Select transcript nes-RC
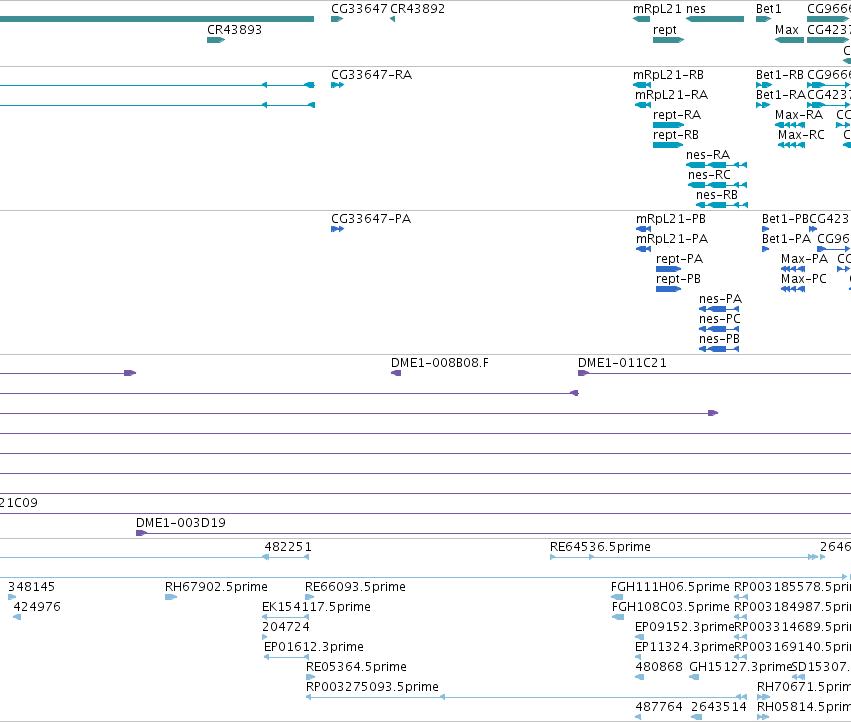This screenshot has width=851, height=722. pyautogui.click(x=717, y=185)
